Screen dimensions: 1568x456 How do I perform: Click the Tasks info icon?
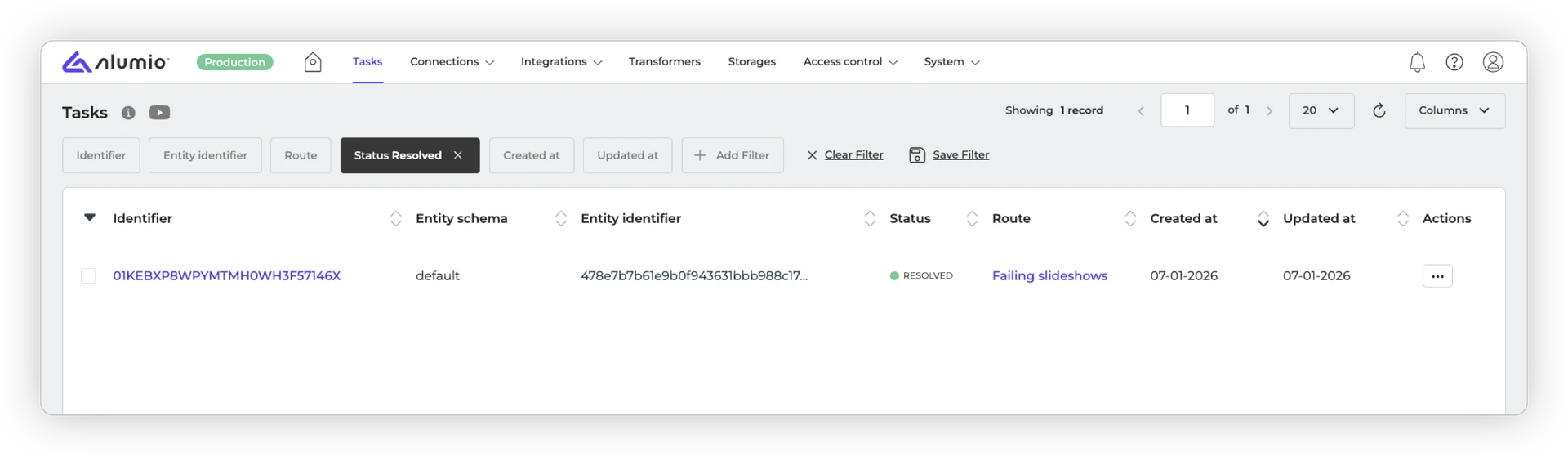point(128,113)
